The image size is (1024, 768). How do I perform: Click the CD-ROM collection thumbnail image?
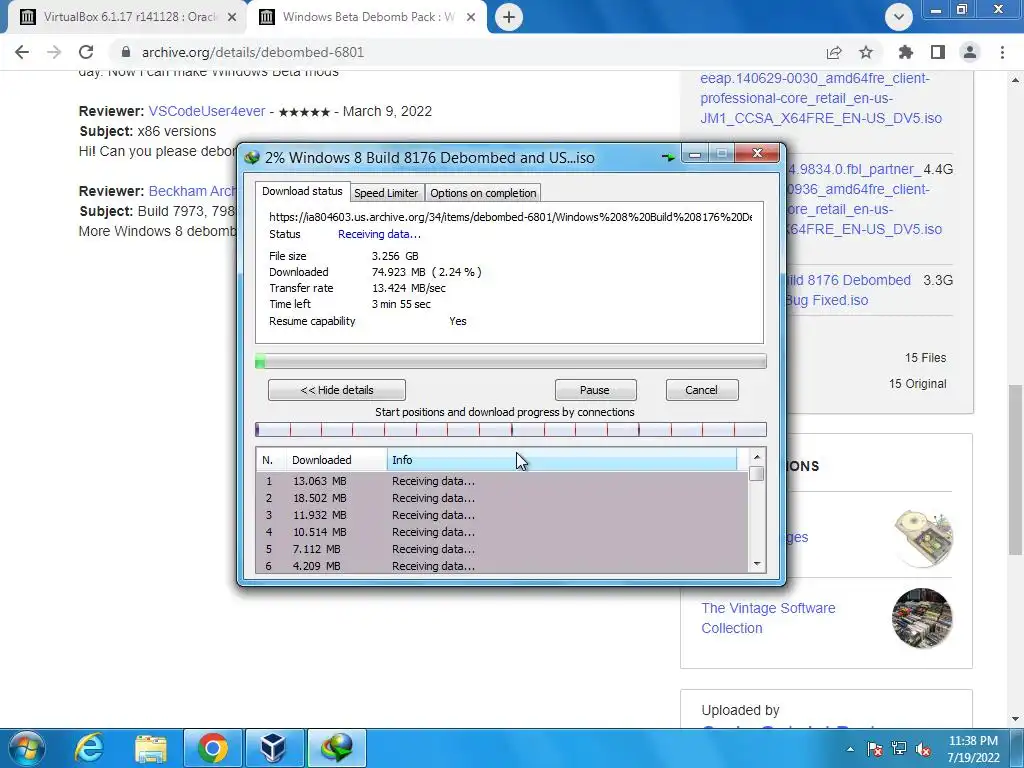coord(923,537)
